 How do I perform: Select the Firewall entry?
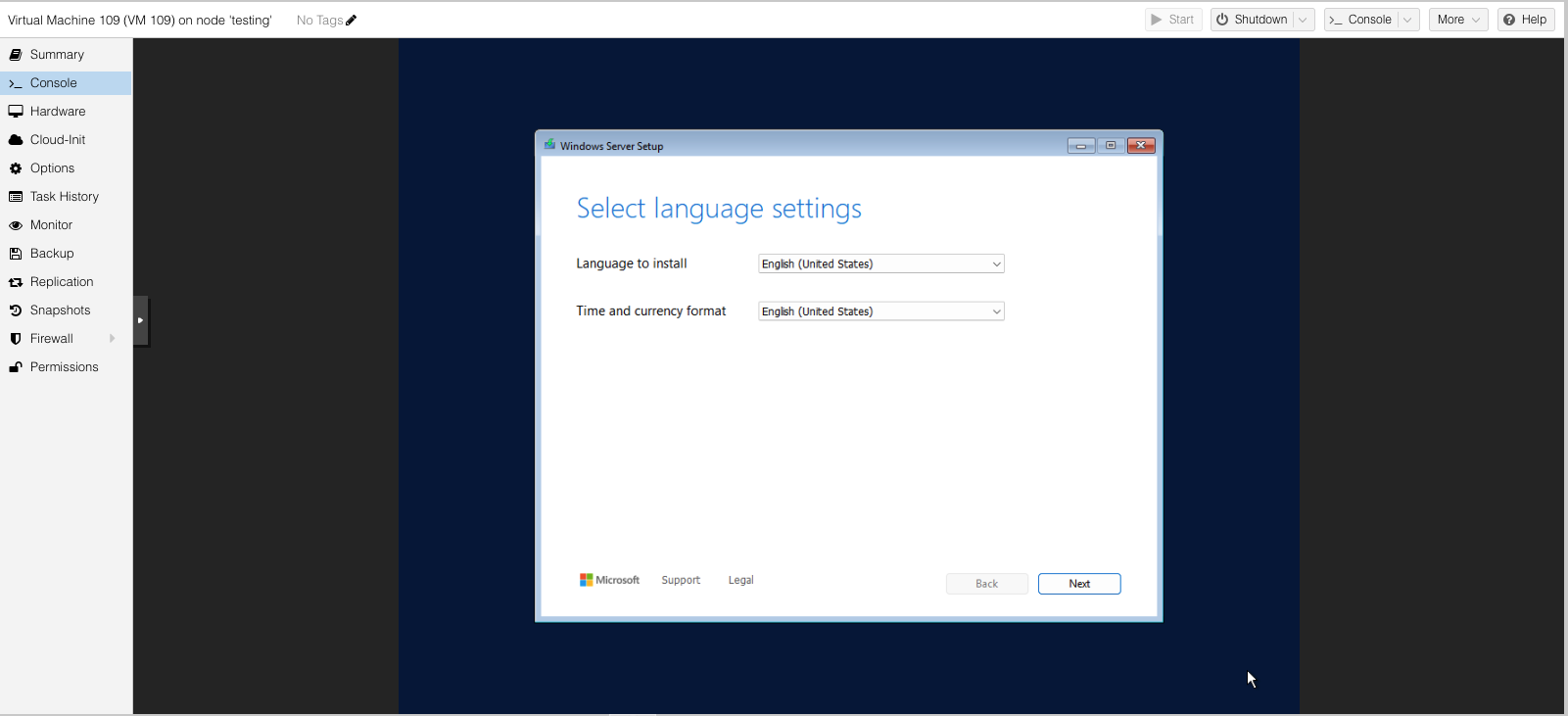66,339
